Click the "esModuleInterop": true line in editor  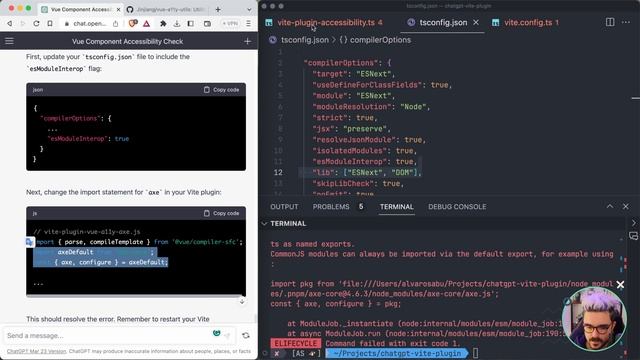tap(364, 162)
